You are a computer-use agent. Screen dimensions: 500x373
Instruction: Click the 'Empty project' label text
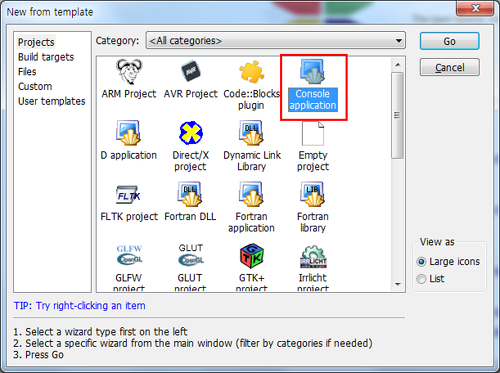[x=313, y=161]
